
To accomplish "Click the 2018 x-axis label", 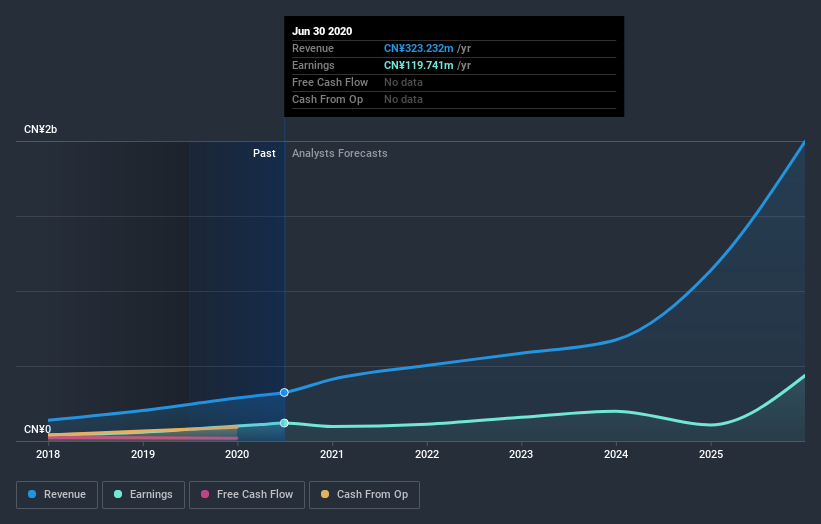I will click(x=48, y=454).
